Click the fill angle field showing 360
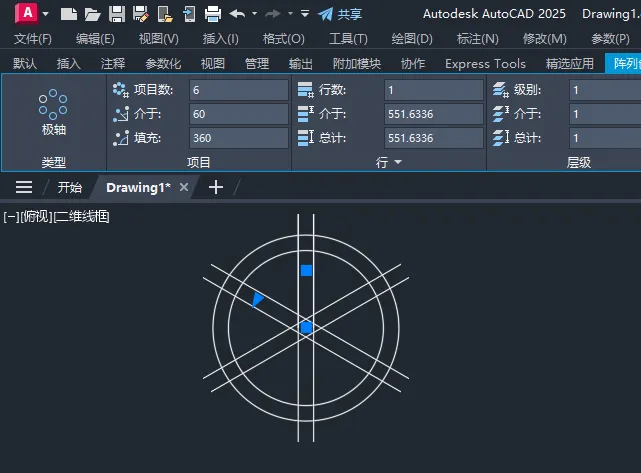This screenshot has width=641, height=473. 239,138
